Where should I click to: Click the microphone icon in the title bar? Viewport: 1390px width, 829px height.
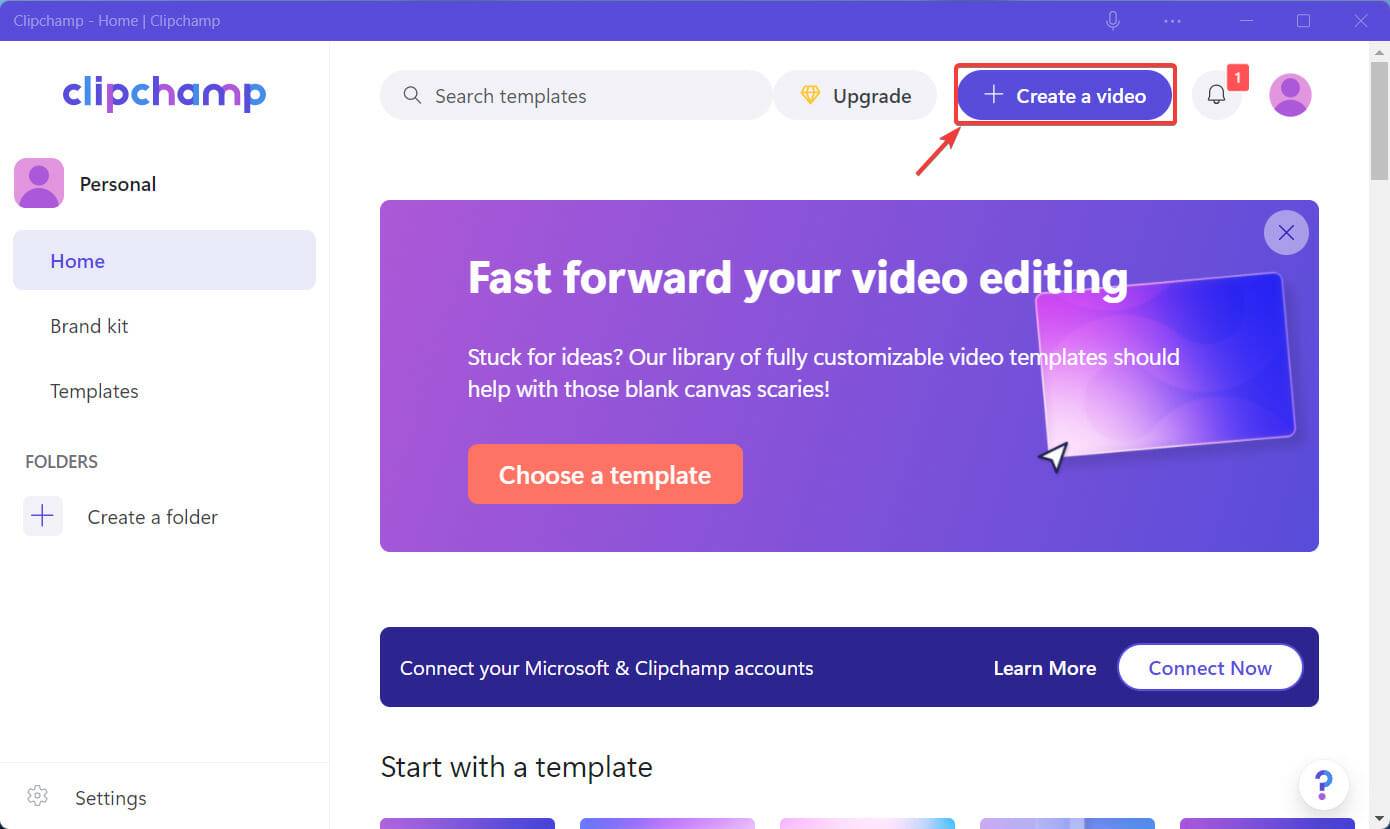tap(1112, 20)
